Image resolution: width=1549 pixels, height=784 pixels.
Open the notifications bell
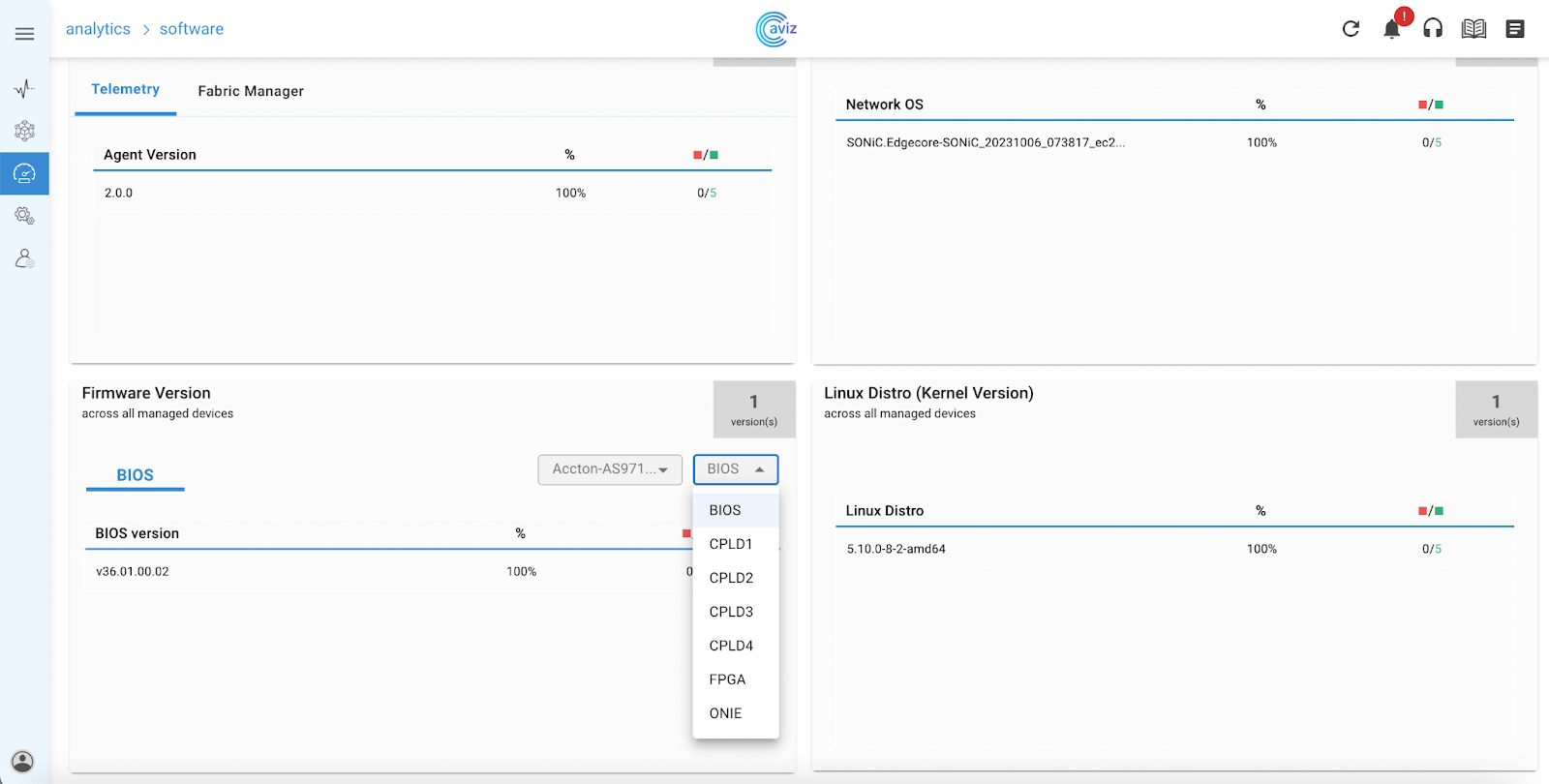(1392, 28)
